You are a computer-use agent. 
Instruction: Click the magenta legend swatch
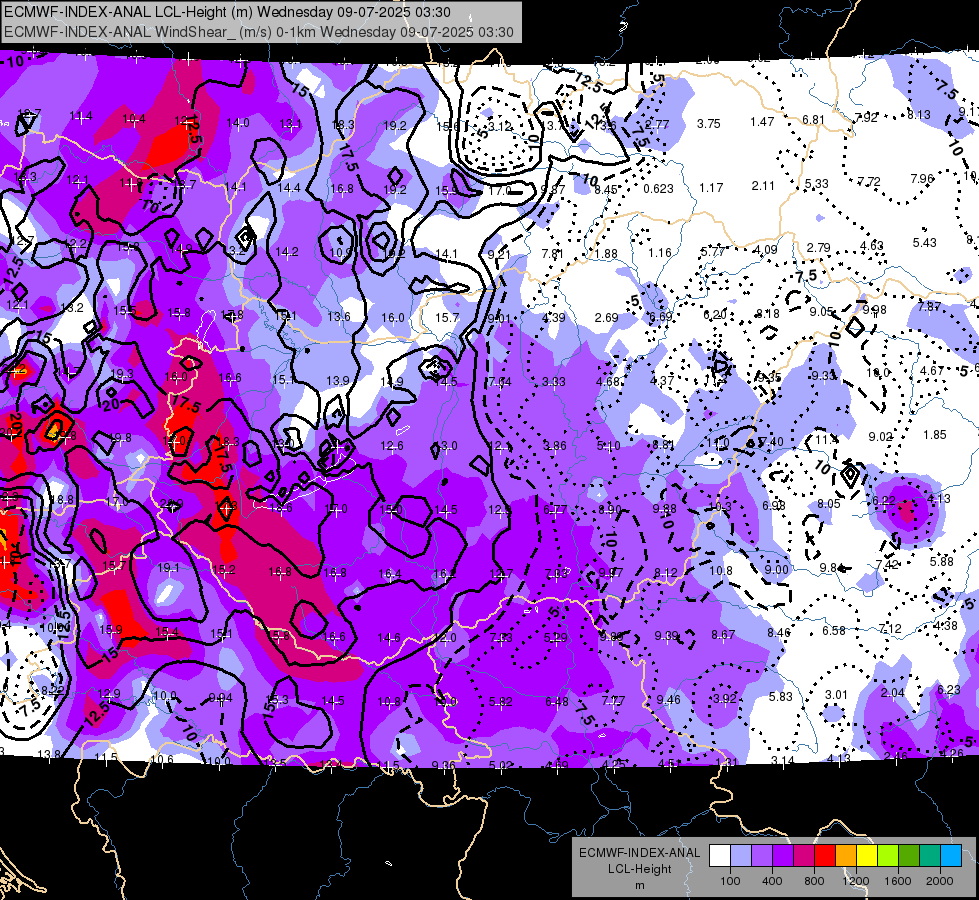tap(804, 856)
